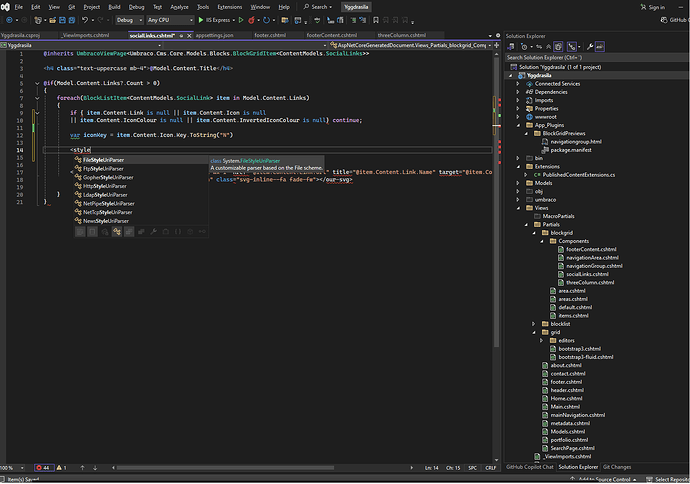Image resolution: width=690 pixels, height=484 pixels.
Task: Open the Any CPU platform dropdown
Action: pos(170,20)
